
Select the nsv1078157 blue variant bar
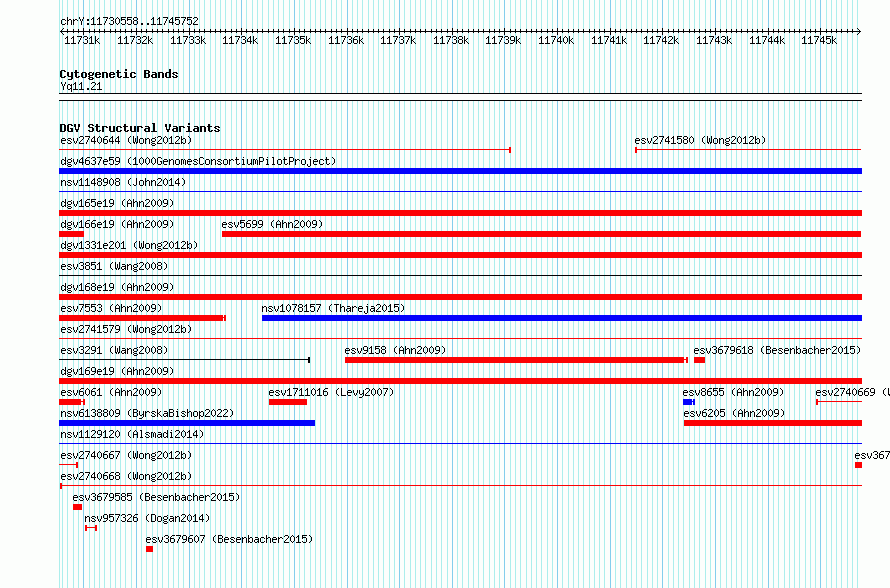click(562, 318)
